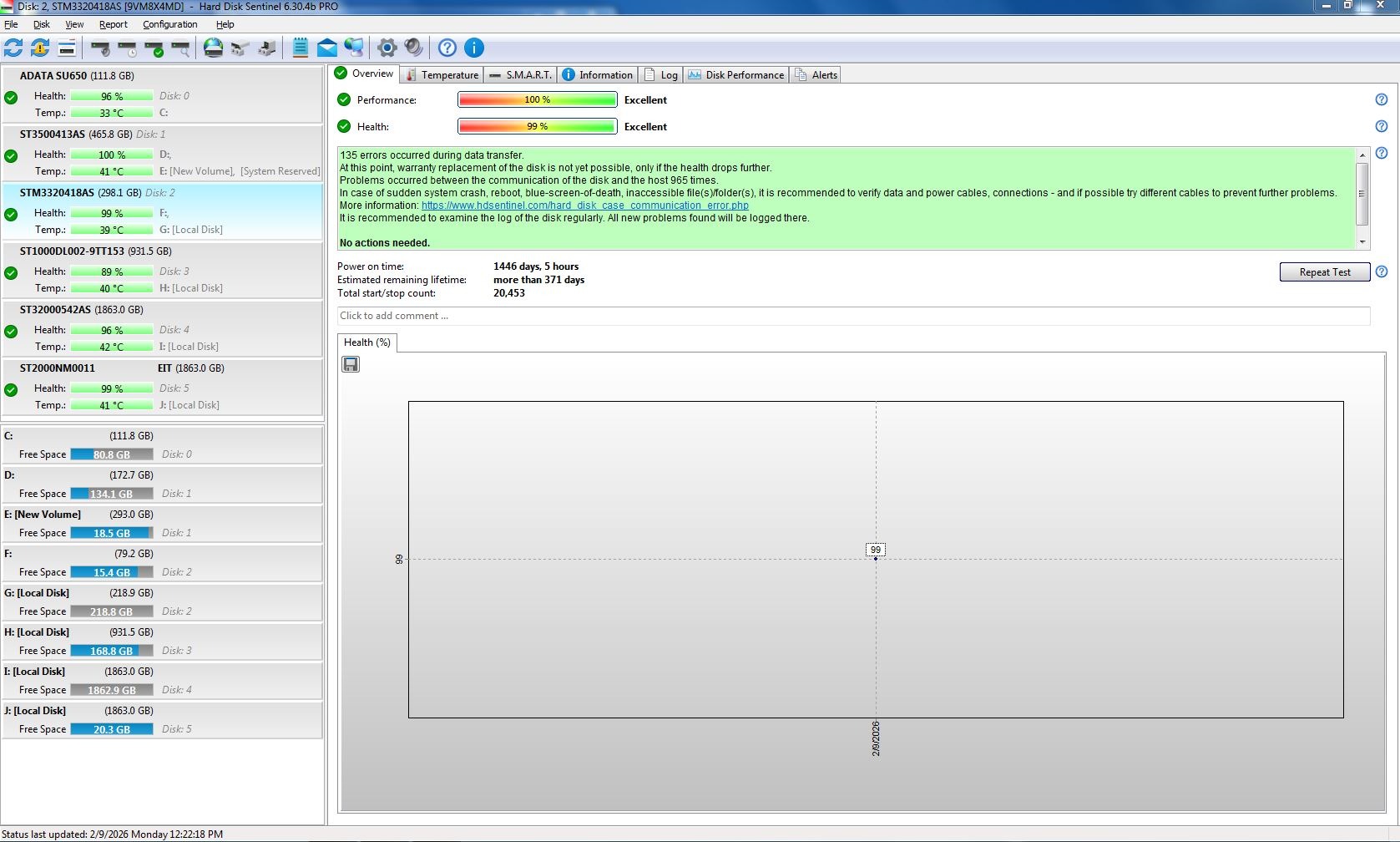Click the disk with clock toolbar icon

coord(128,48)
